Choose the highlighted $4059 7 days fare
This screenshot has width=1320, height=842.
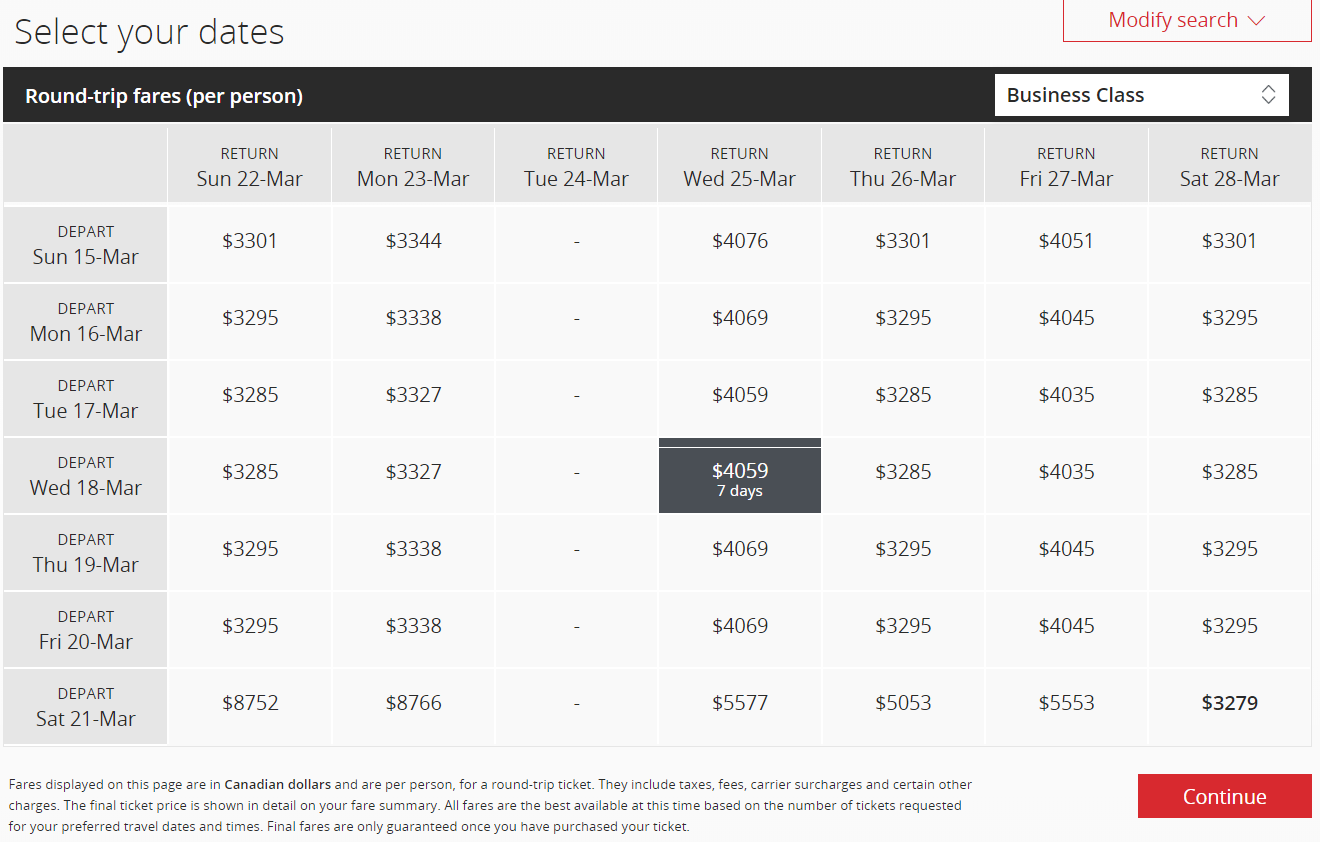click(x=740, y=479)
